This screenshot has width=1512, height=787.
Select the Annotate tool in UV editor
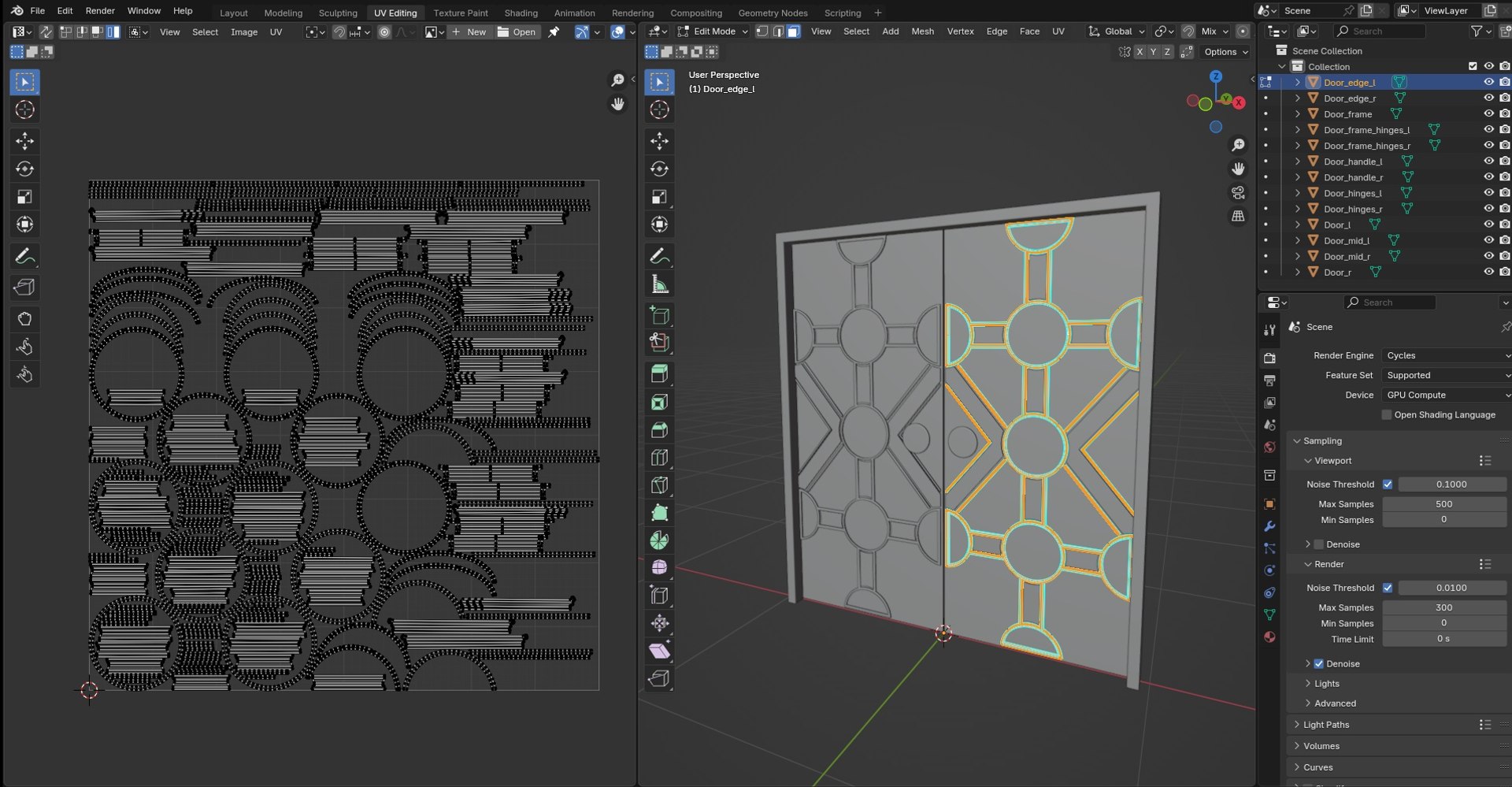pos(24,256)
